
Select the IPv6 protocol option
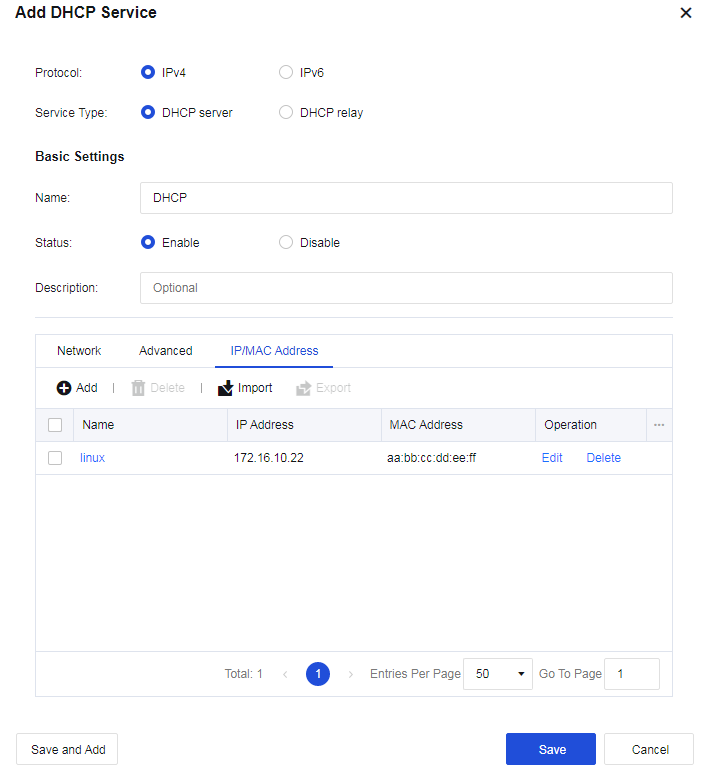point(286,72)
